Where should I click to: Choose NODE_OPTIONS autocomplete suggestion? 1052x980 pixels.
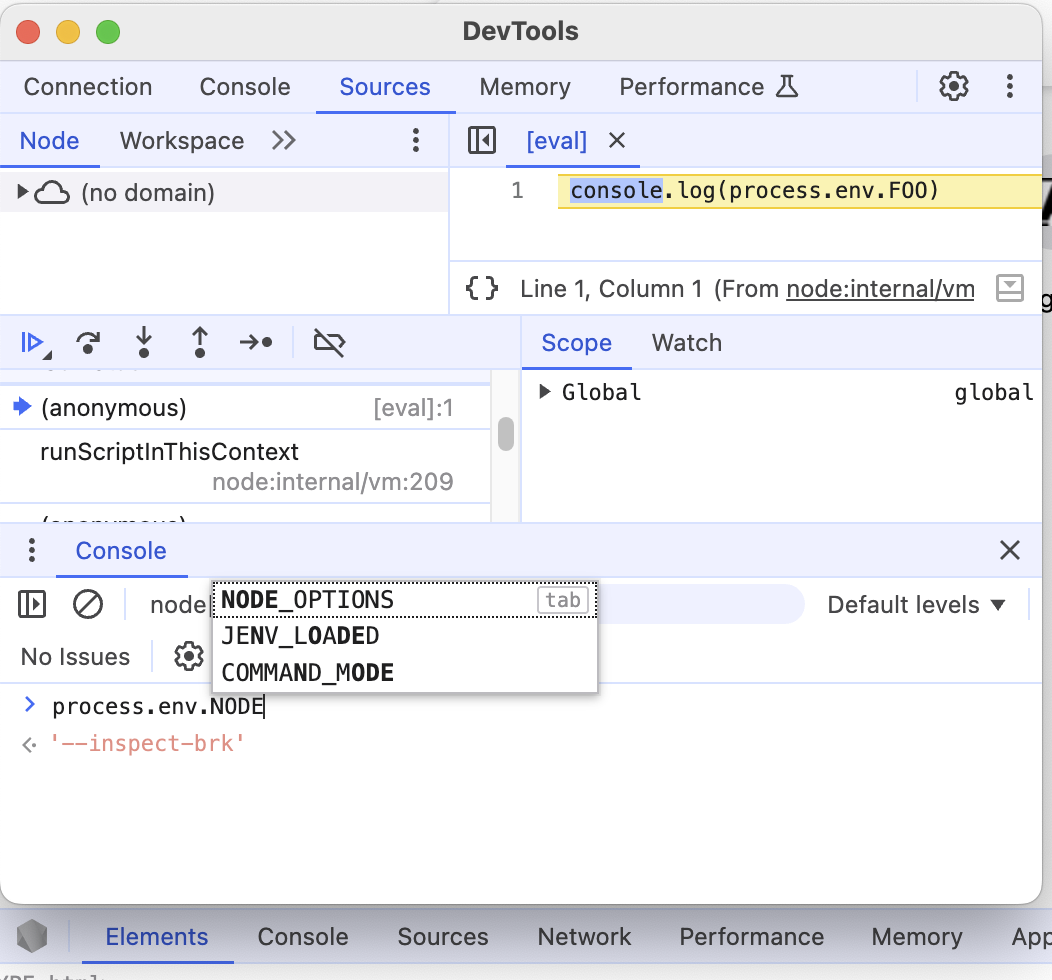(405, 600)
